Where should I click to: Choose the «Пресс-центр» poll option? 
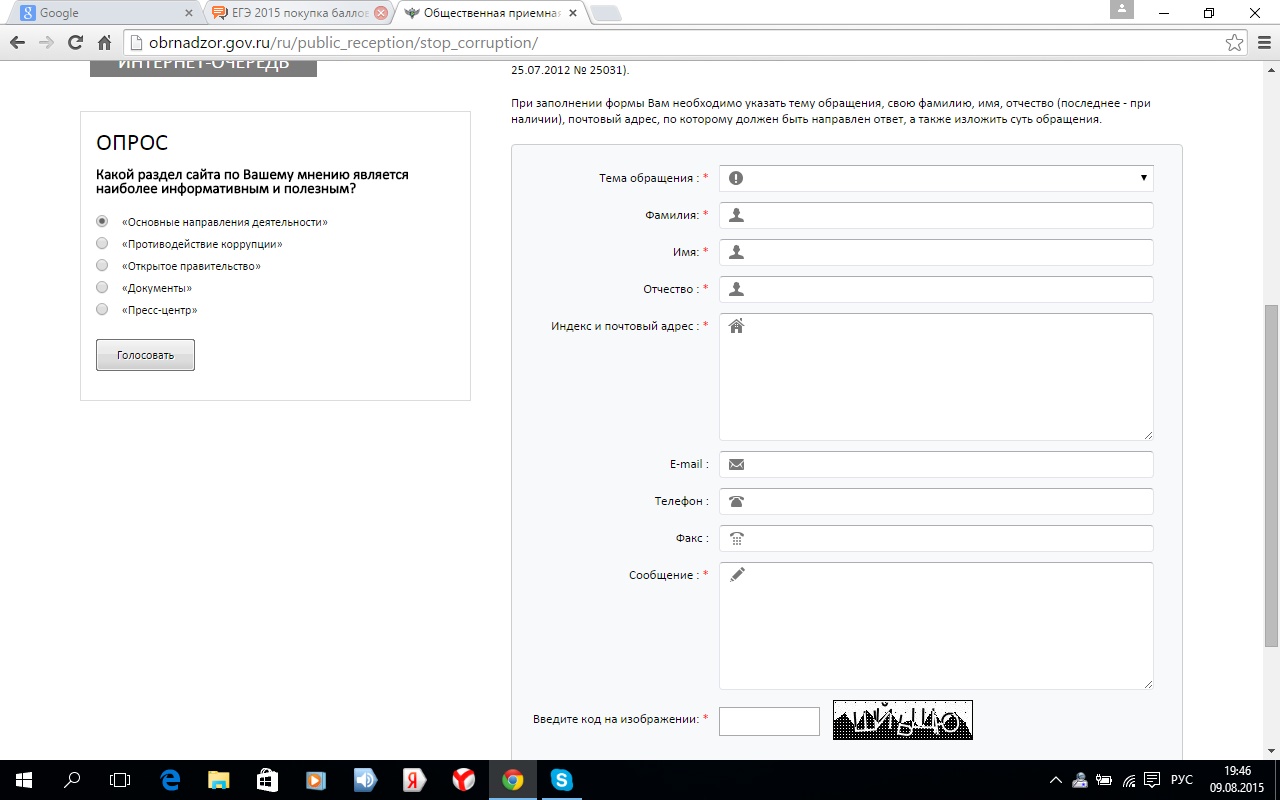102,310
